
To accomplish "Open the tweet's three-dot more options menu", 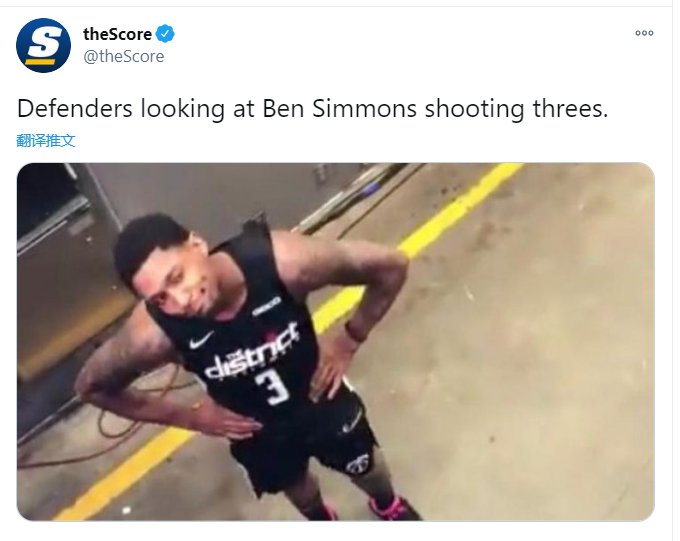I will click(x=644, y=33).
